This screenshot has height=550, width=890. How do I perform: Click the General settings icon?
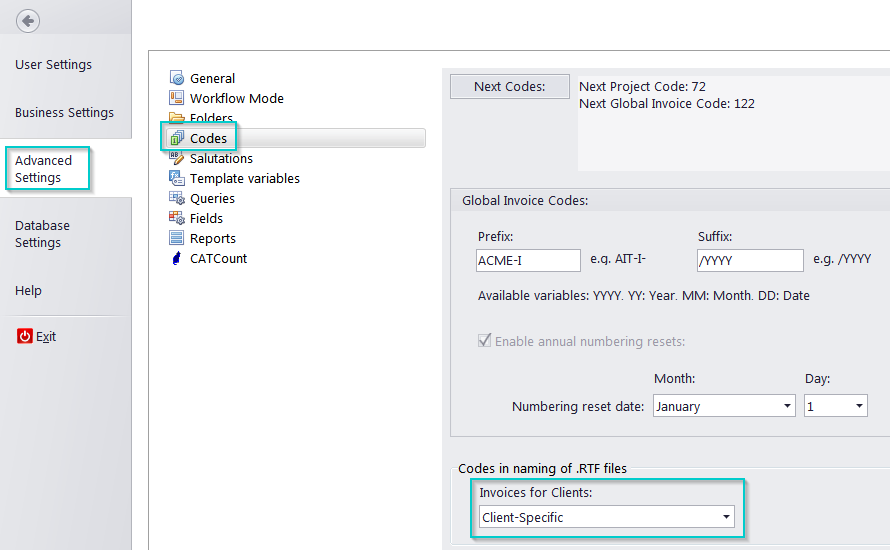(x=177, y=78)
